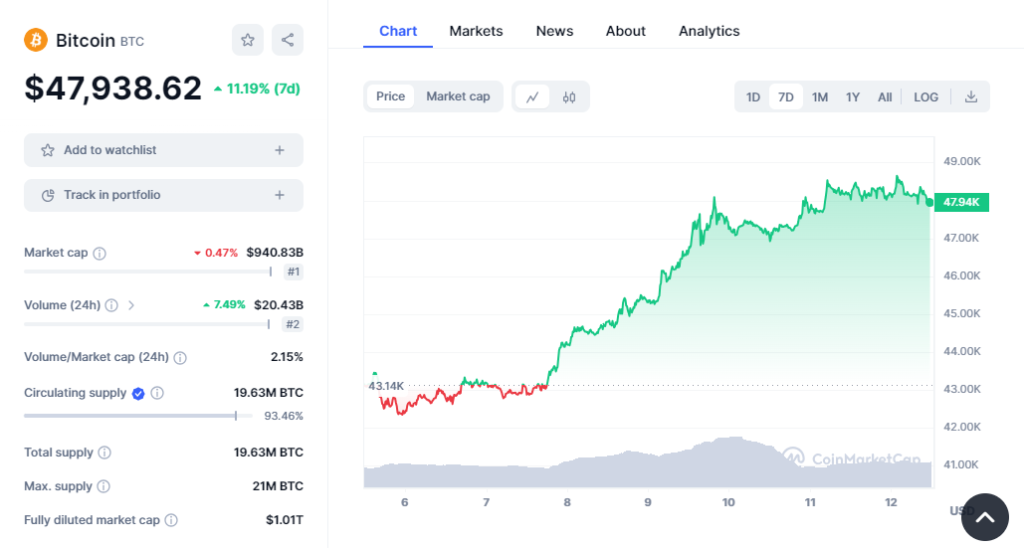Select the 1Y time range button
This screenshot has width=1024, height=548.
[852, 97]
